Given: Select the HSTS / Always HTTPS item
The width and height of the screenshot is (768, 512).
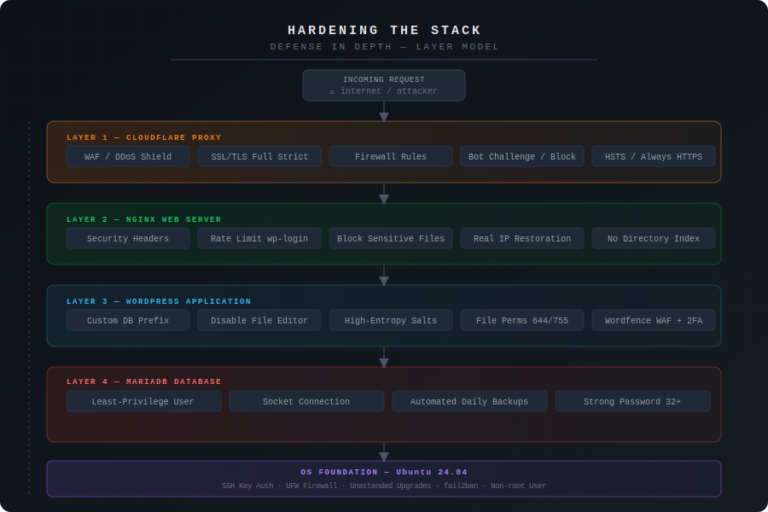Looking at the screenshot, I should (653, 157).
